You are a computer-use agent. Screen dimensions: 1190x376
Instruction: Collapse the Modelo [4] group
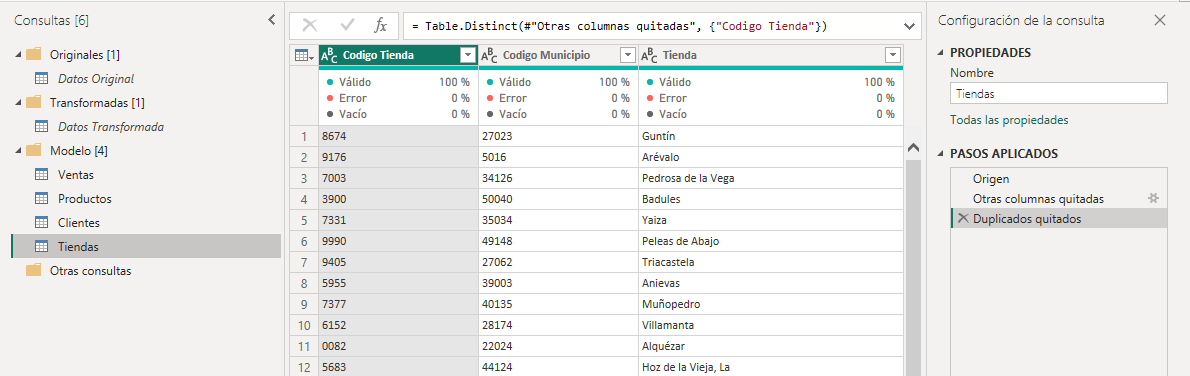pyautogui.click(x=17, y=150)
